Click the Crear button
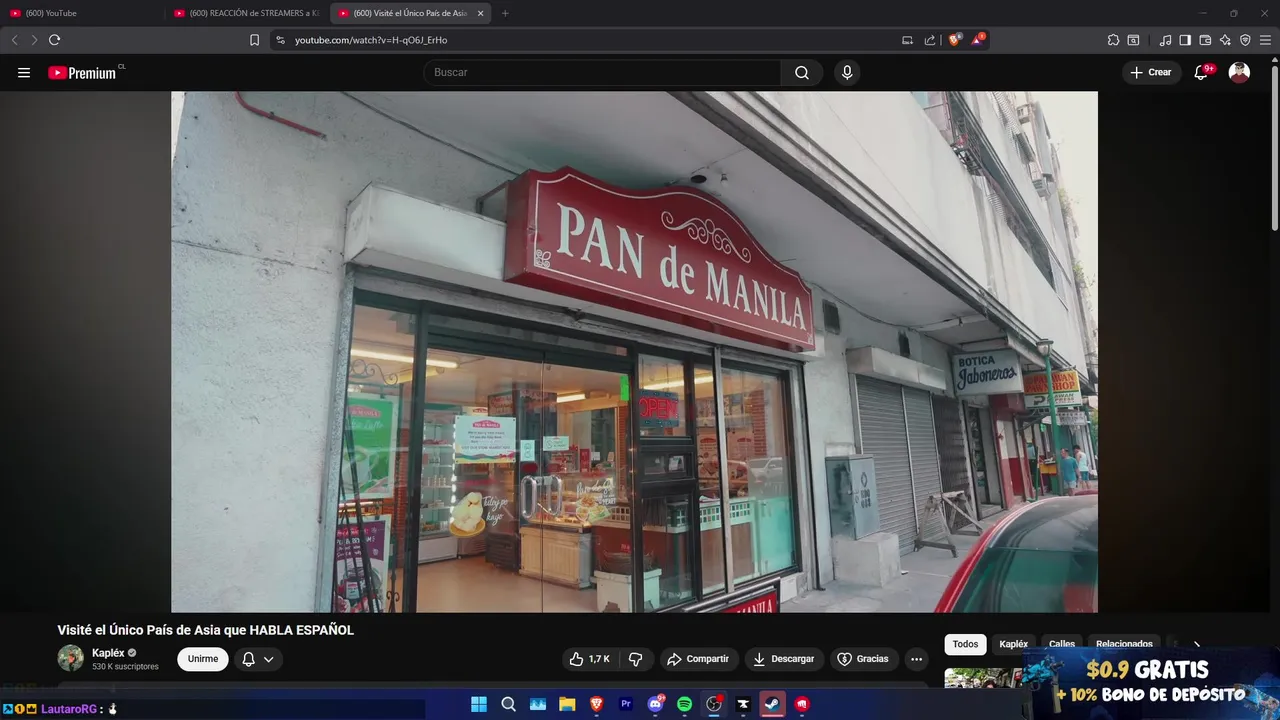Image resolution: width=1280 pixels, height=720 pixels. [x=1151, y=72]
